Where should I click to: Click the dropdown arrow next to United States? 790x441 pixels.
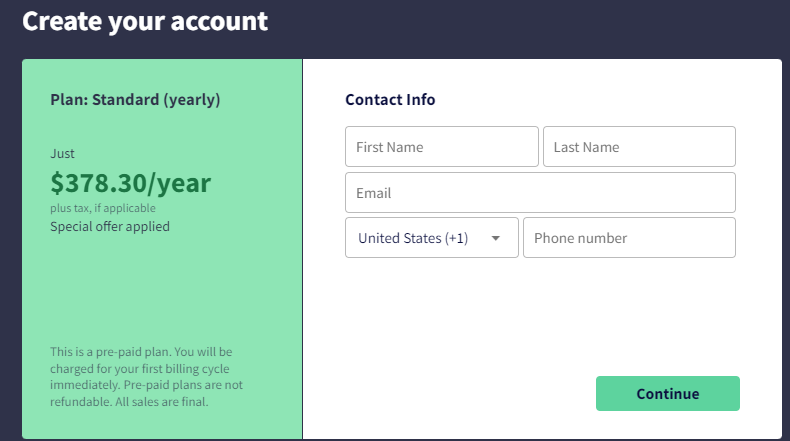point(495,238)
